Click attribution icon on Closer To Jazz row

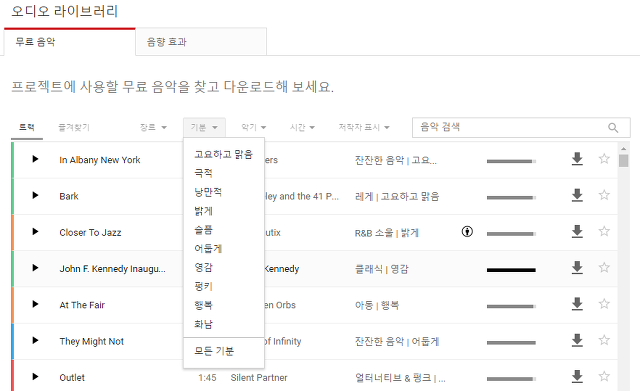(x=467, y=232)
